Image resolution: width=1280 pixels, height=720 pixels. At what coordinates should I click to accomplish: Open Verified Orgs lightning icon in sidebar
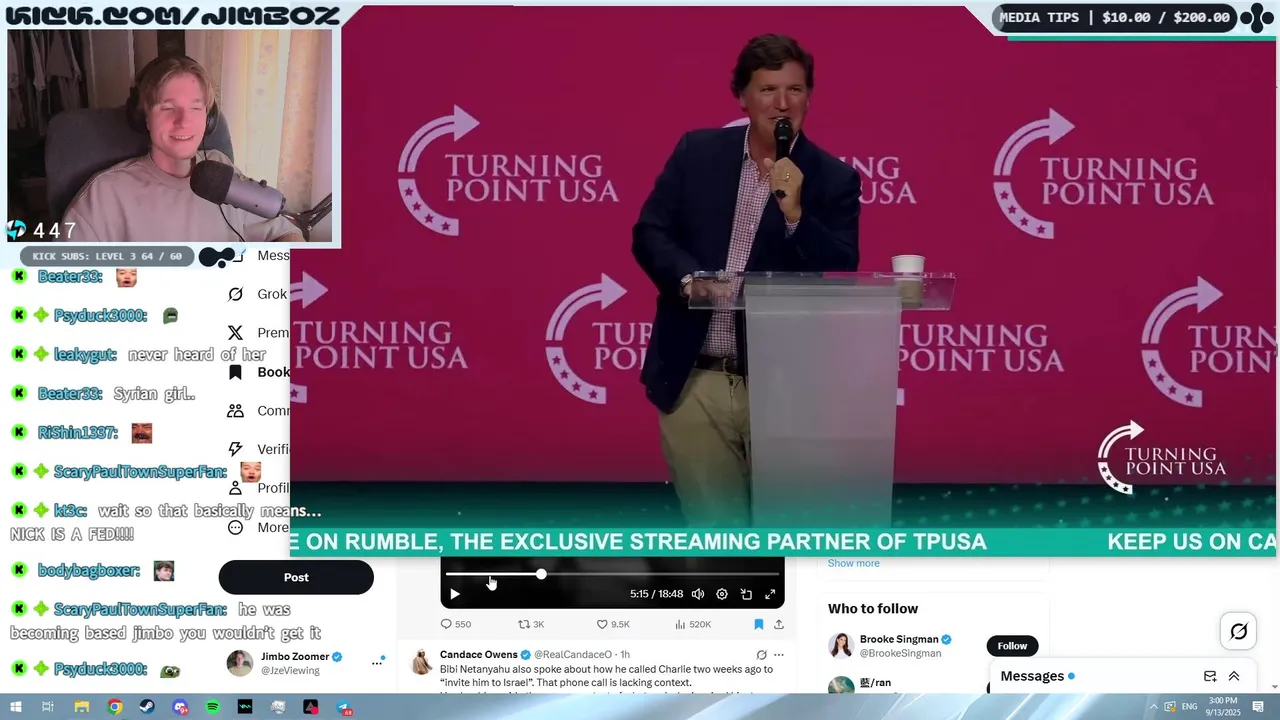click(258, 449)
